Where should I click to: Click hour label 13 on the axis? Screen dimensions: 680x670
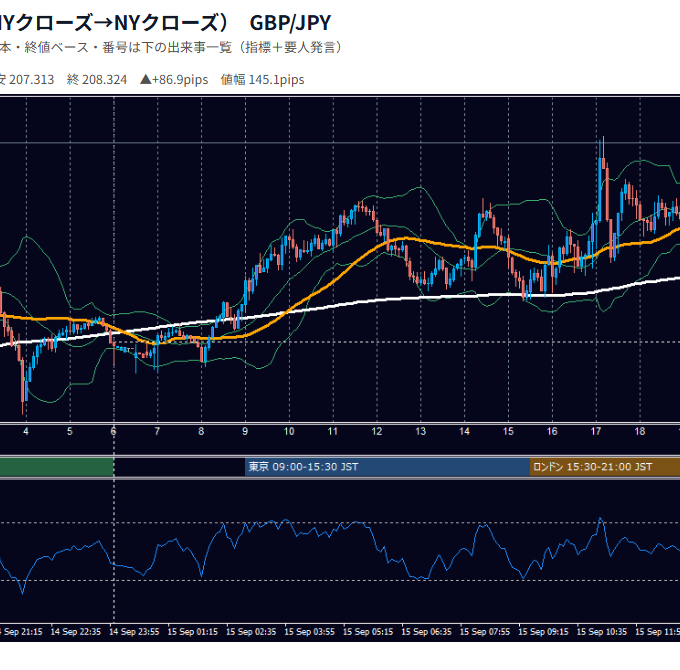point(421,431)
